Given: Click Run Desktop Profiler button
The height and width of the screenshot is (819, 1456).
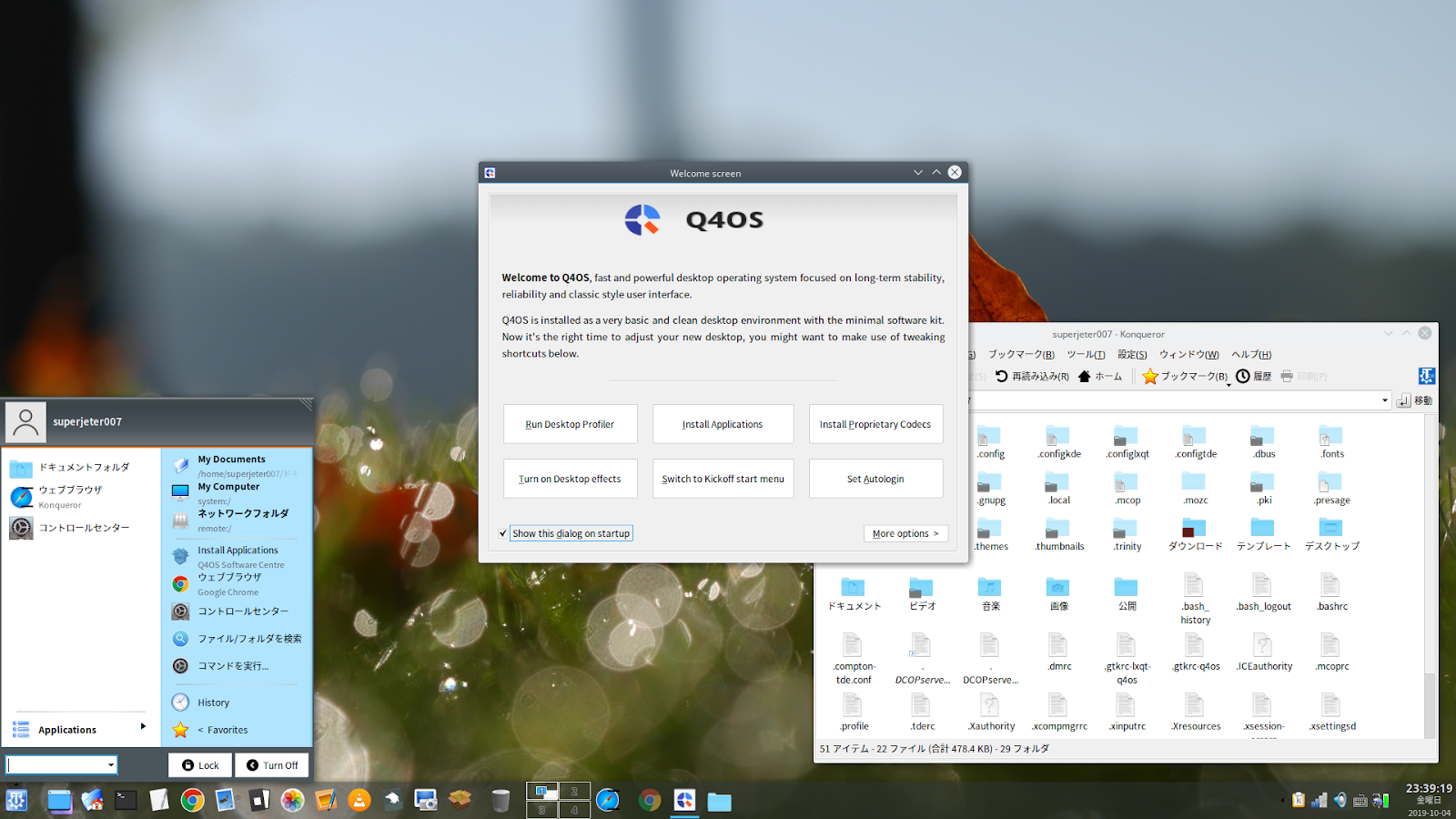Looking at the screenshot, I should click(571, 424).
